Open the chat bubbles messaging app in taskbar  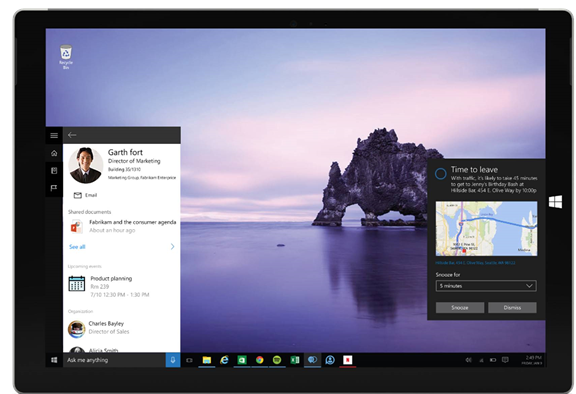(313, 360)
